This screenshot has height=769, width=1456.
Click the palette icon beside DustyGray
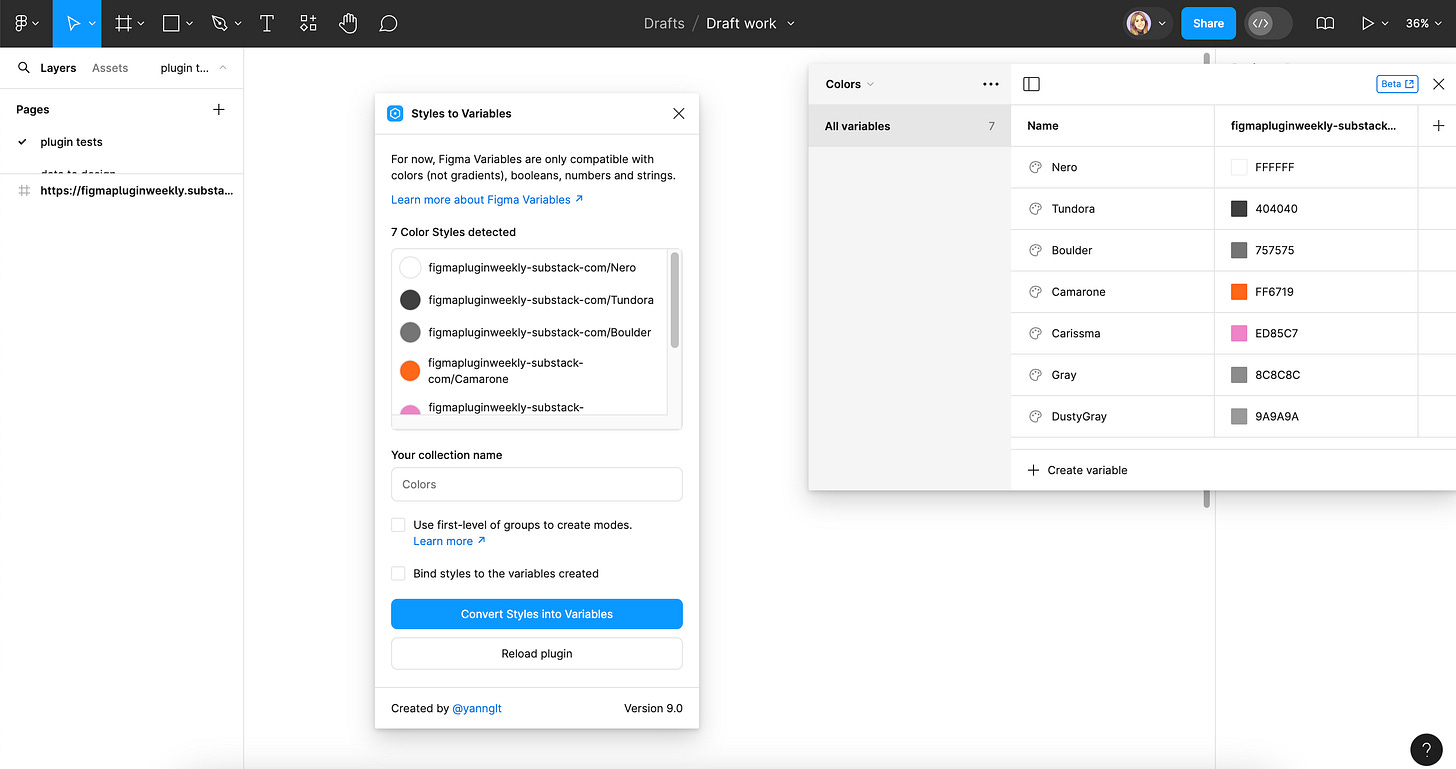click(x=1036, y=416)
